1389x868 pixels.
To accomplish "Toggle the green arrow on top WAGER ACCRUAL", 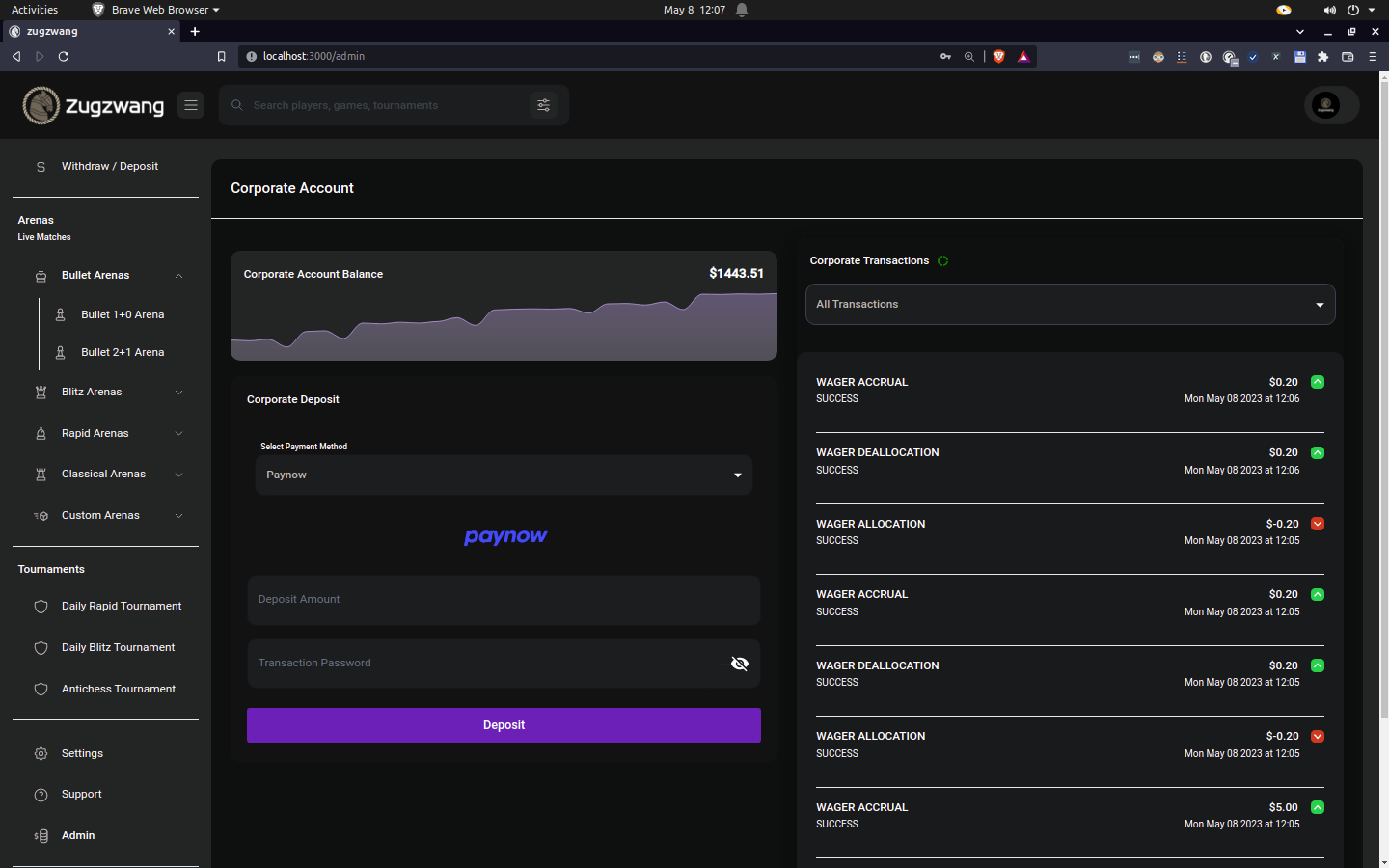I will point(1318,382).
